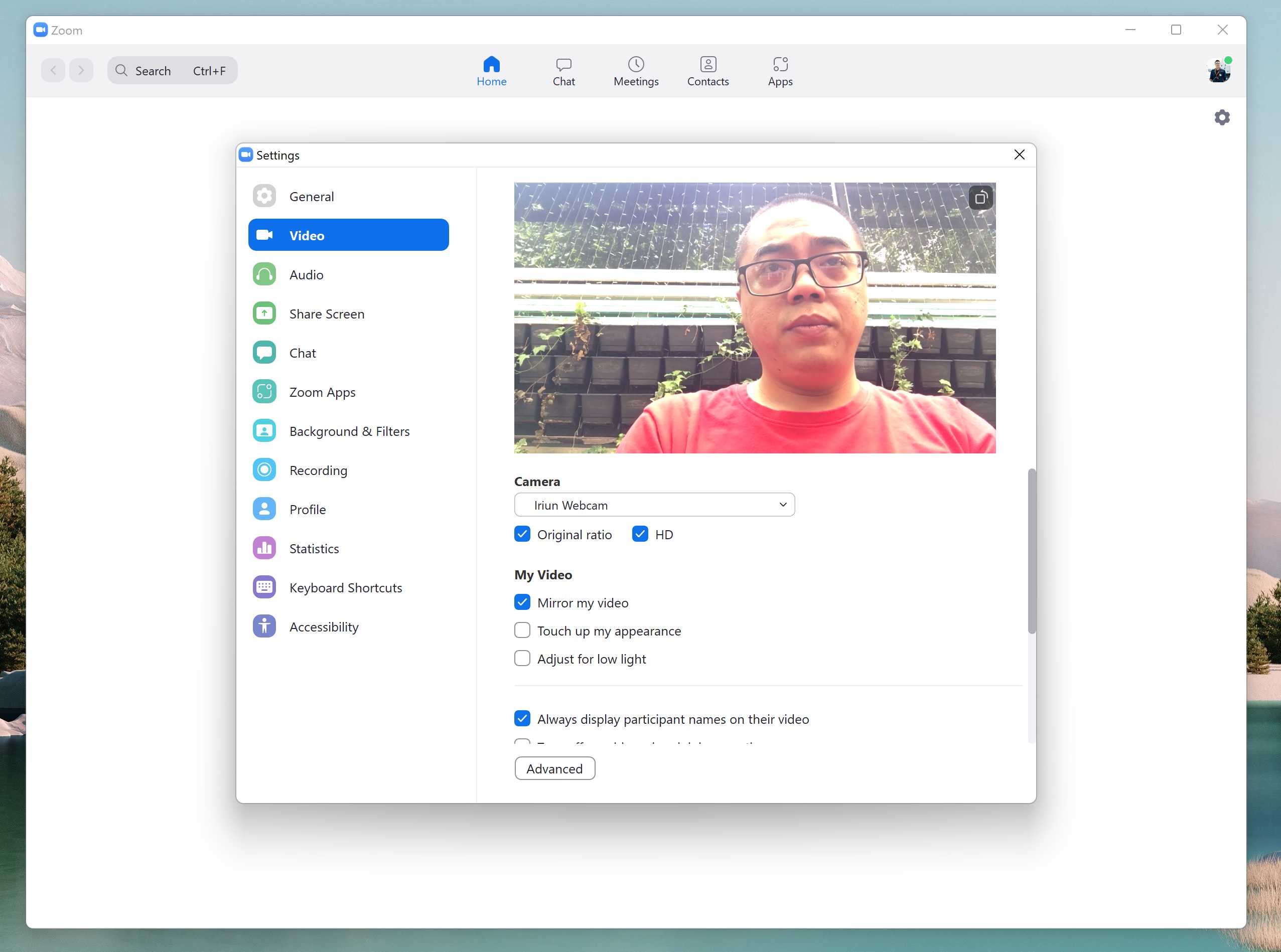The height and width of the screenshot is (952, 1281).
Task: Click the Accessibility figure icon
Action: 264,626
